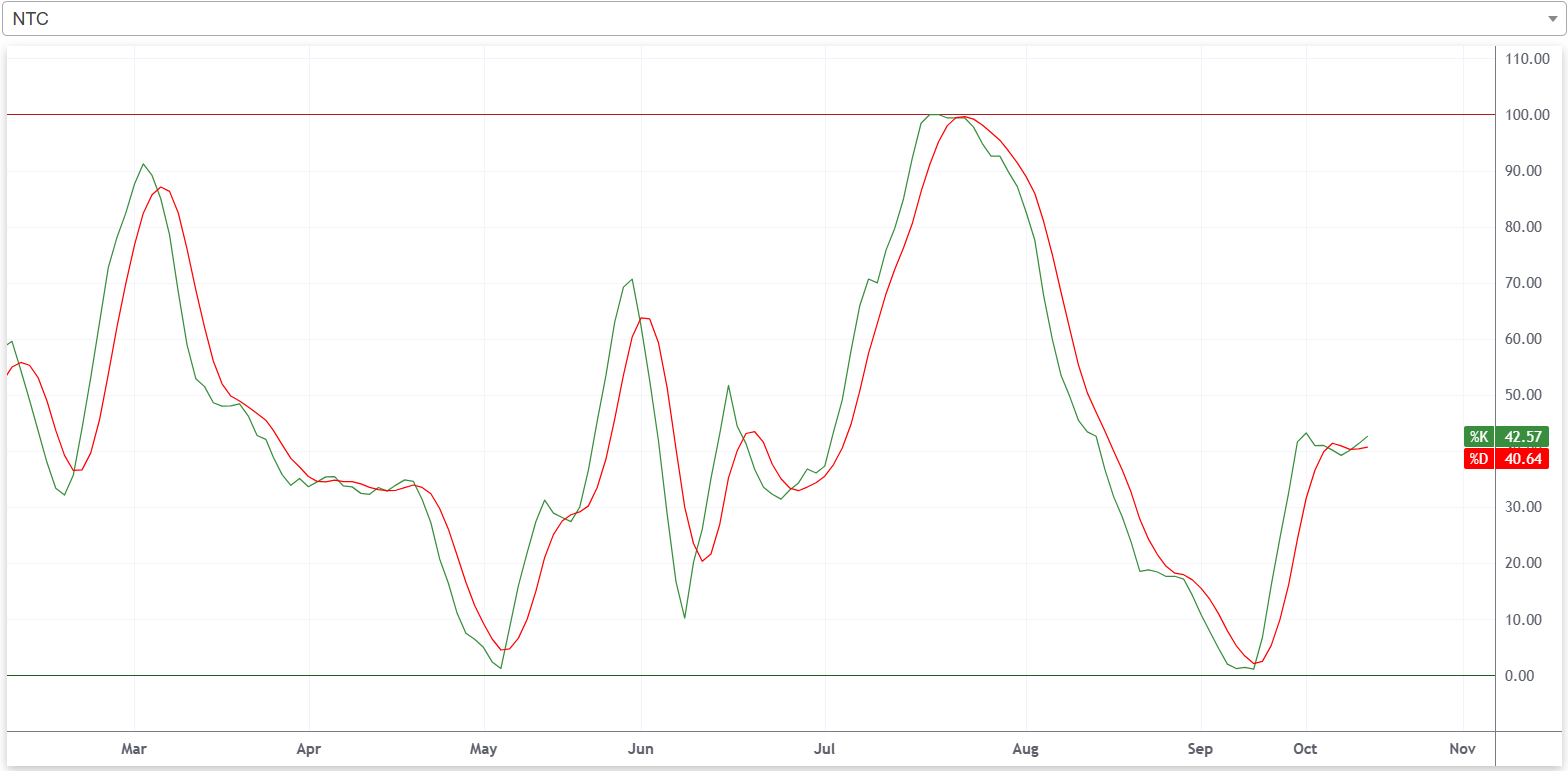Click the 100.00 level on the value axis

[1526, 115]
